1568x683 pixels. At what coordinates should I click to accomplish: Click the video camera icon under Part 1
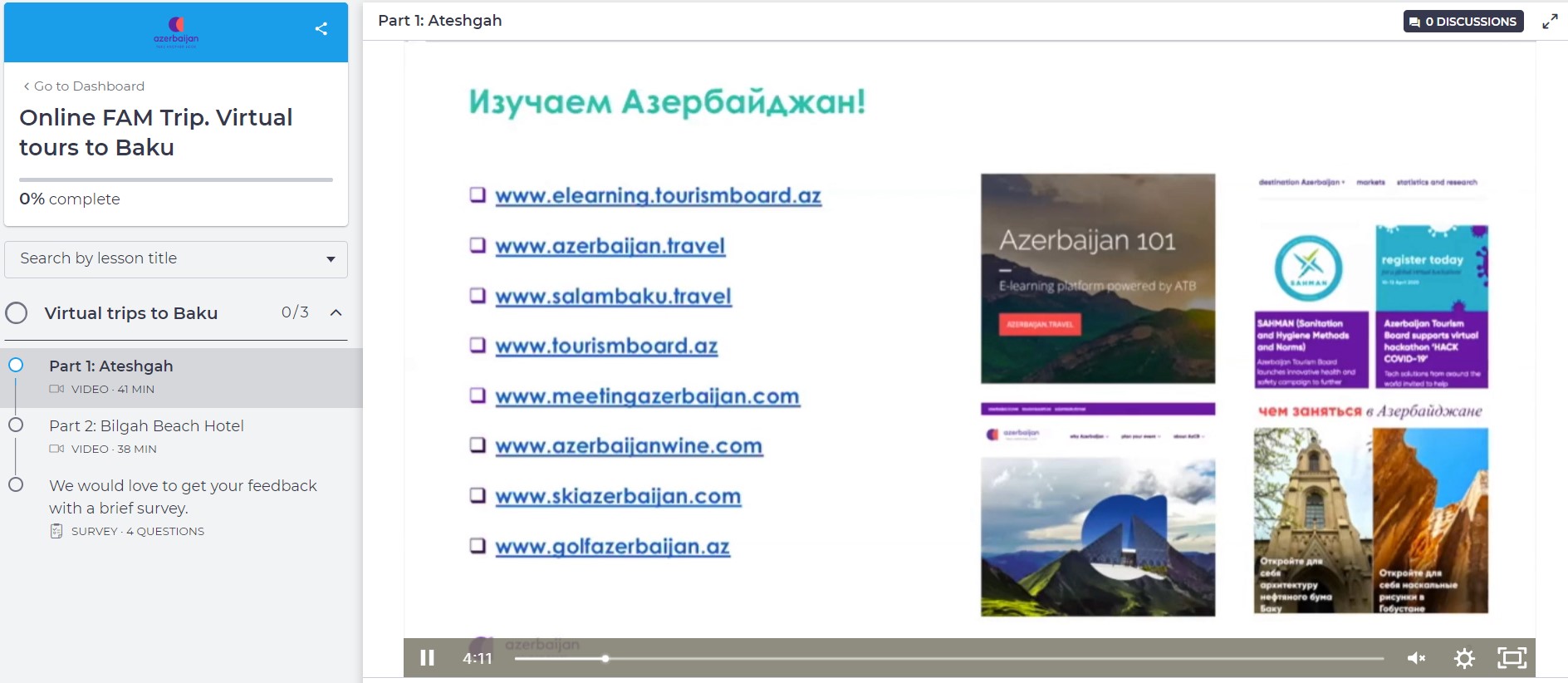[56, 389]
